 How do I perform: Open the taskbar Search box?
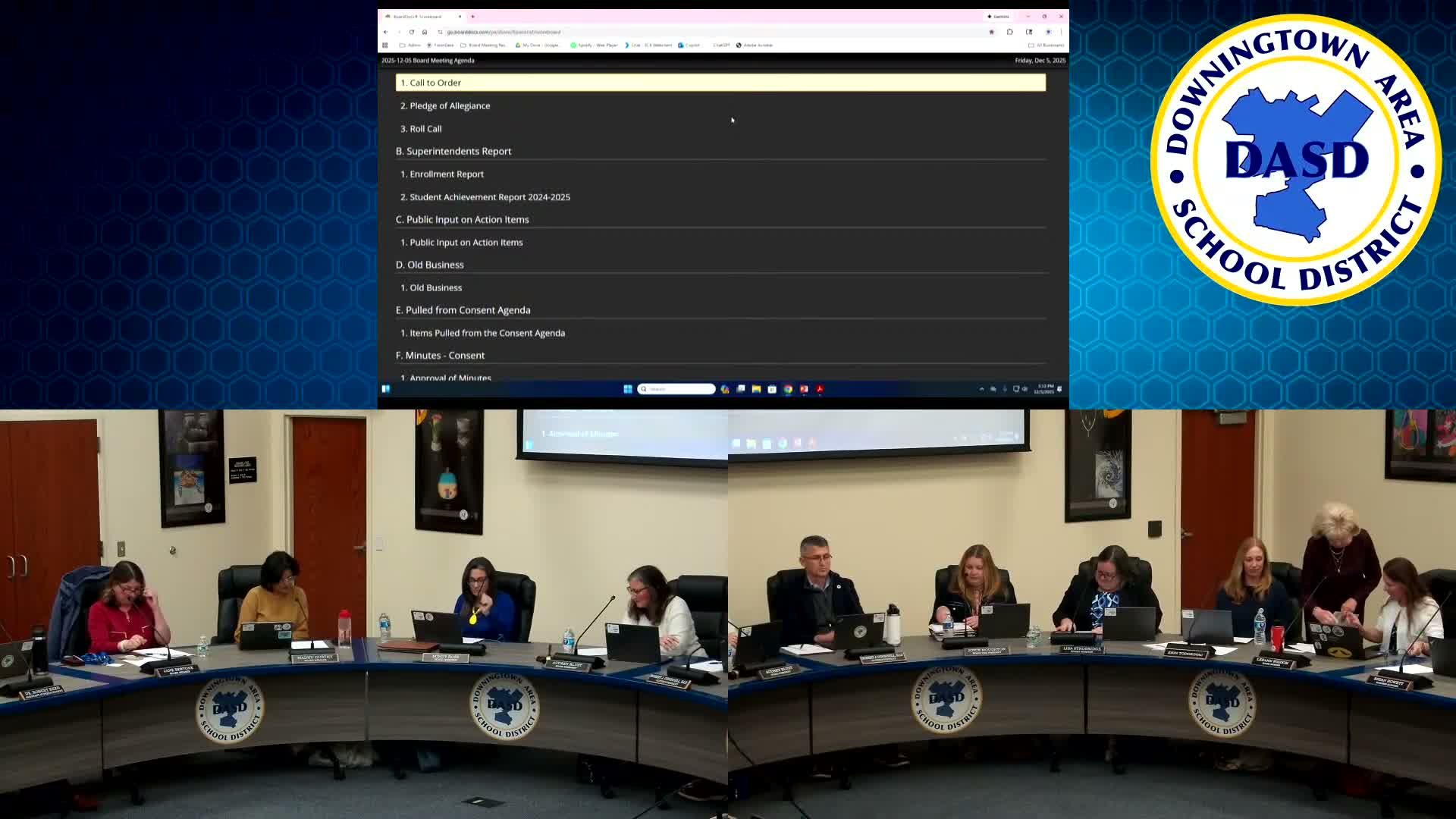pyautogui.click(x=676, y=389)
